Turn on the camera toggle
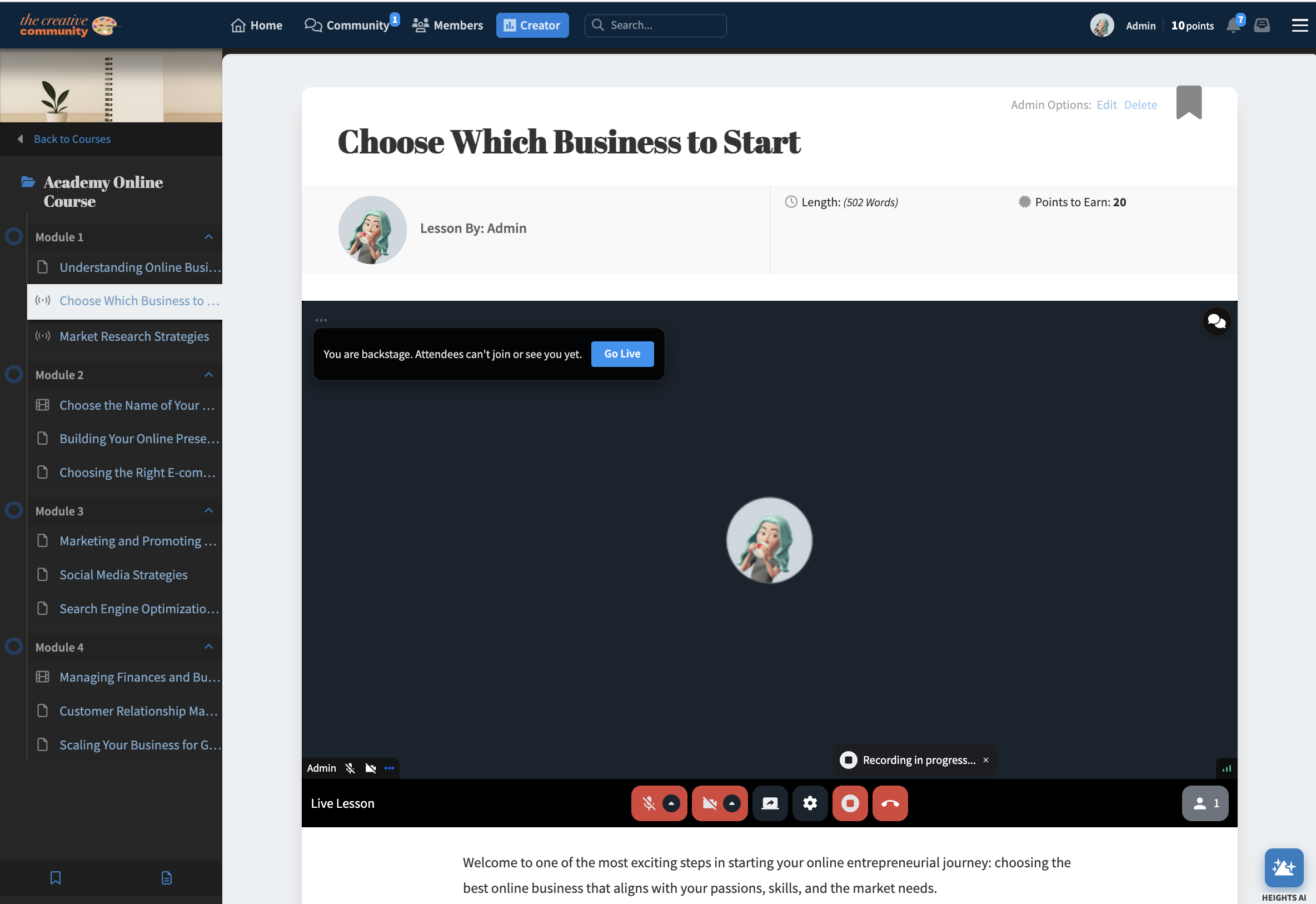 (709, 803)
